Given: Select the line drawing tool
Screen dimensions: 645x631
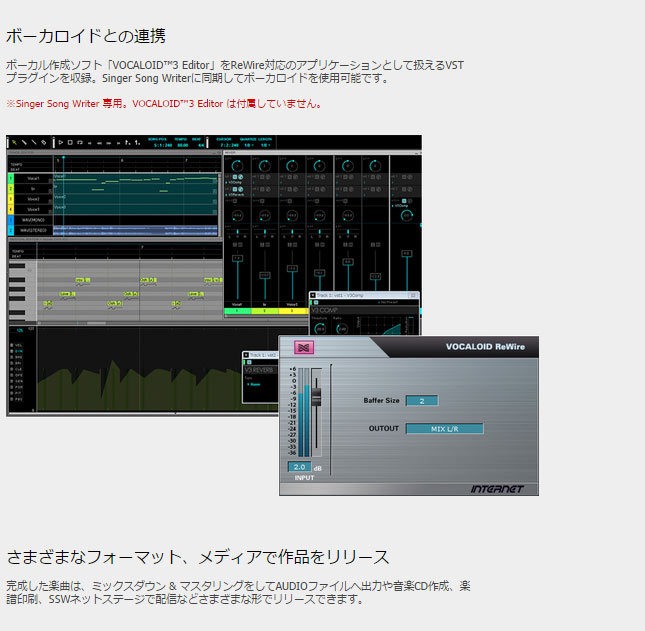Looking at the screenshot, I should click(x=34, y=142).
